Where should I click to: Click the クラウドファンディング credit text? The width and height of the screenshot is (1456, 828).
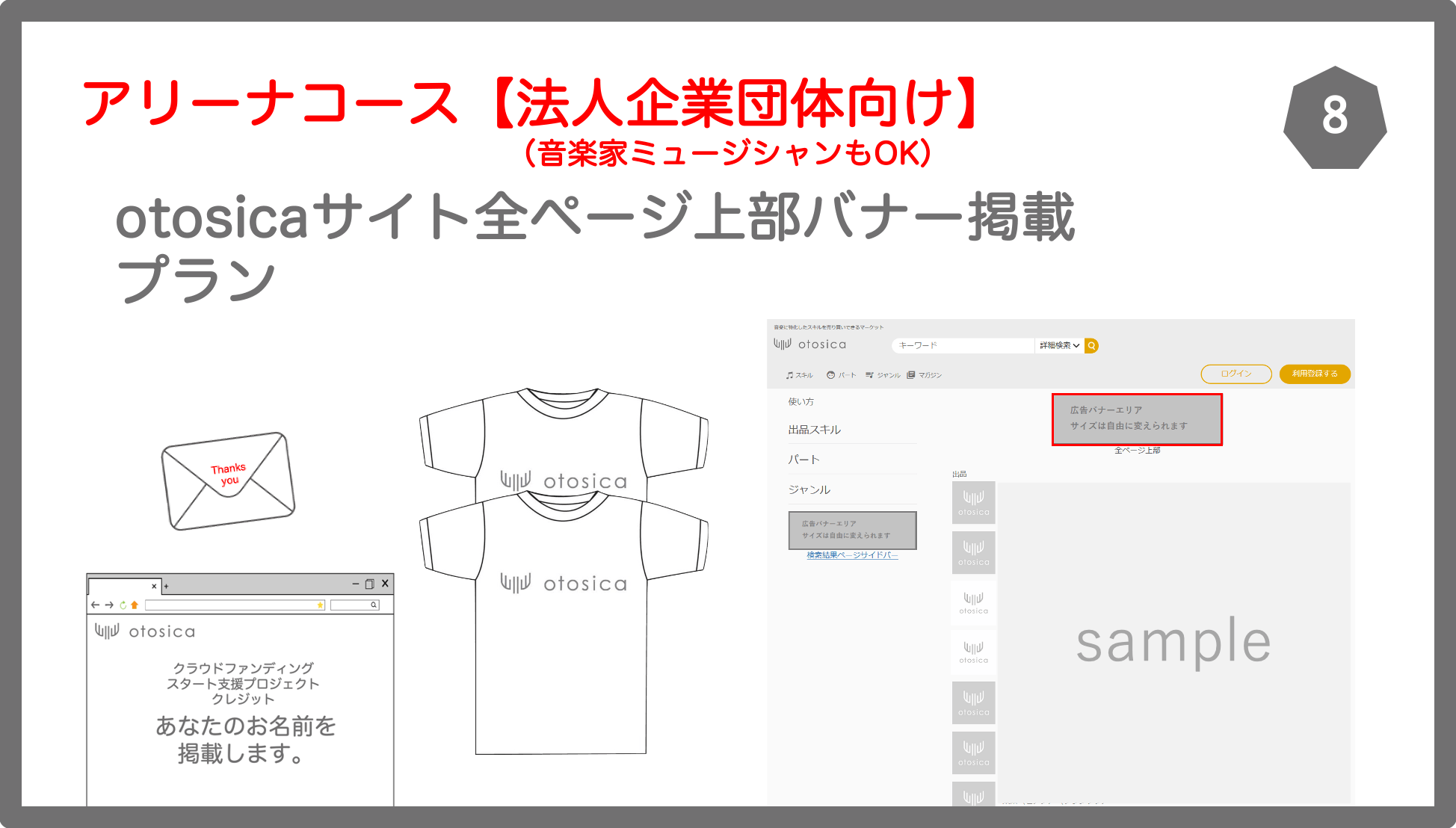[243, 683]
